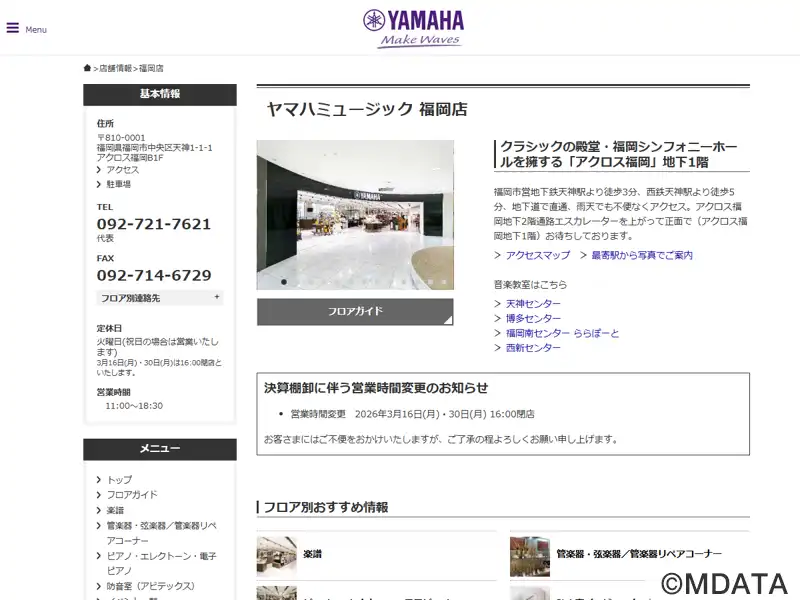Open 最寄駅から写真でご案内 link

point(642,256)
